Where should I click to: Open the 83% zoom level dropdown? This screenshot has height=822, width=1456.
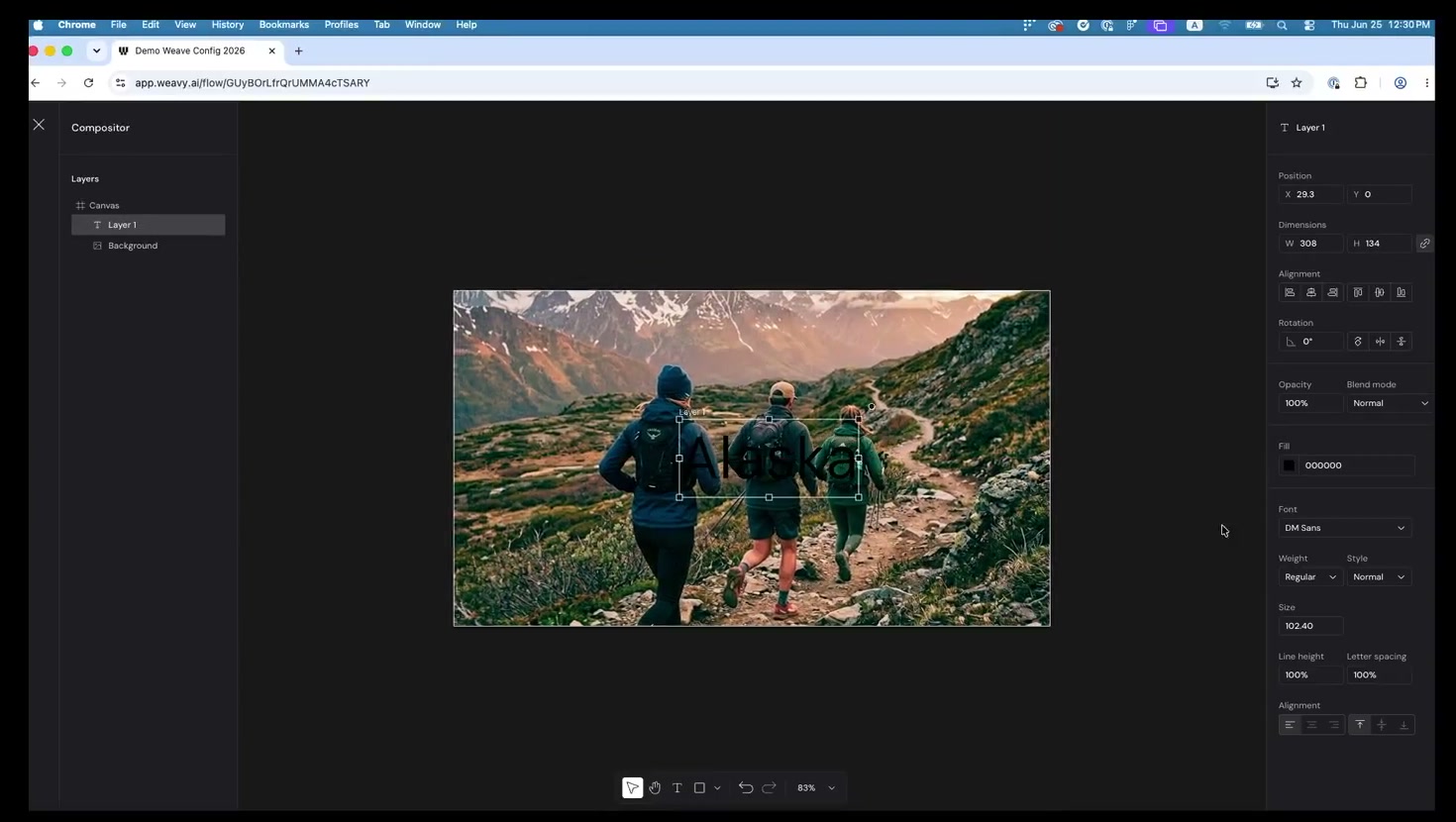point(817,787)
